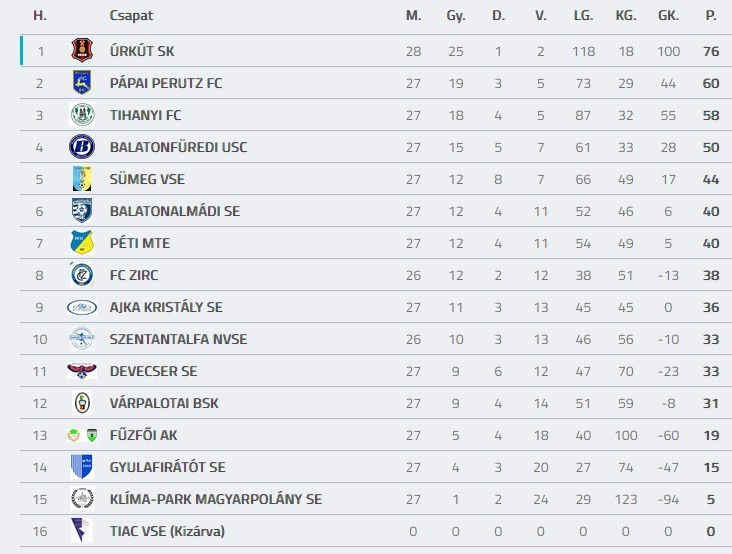Open the Ajka Kristály SE team page
The height and width of the screenshot is (554, 732).
tap(166, 307)
